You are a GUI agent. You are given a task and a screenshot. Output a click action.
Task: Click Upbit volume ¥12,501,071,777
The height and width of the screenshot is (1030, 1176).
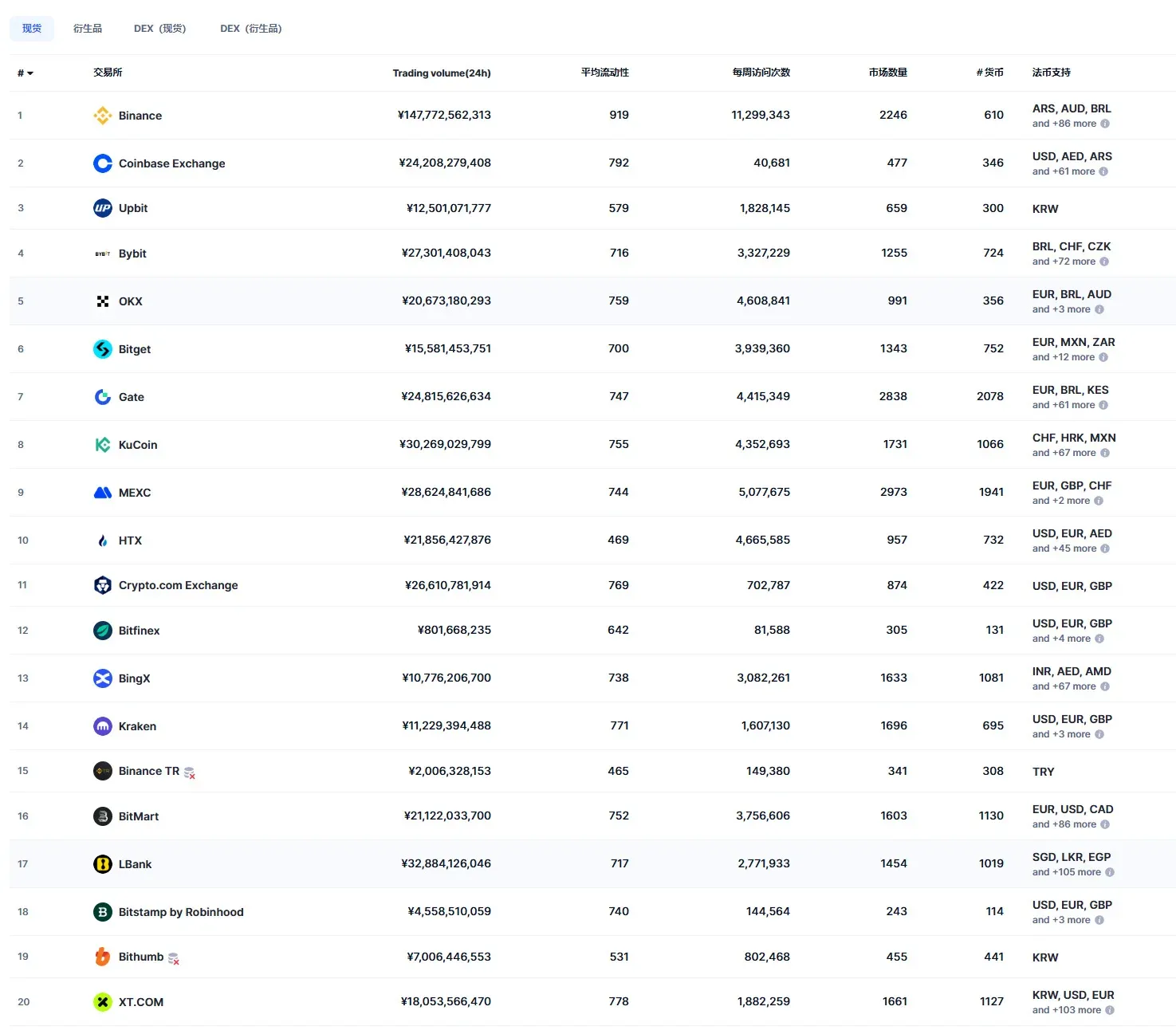(449, 208)
